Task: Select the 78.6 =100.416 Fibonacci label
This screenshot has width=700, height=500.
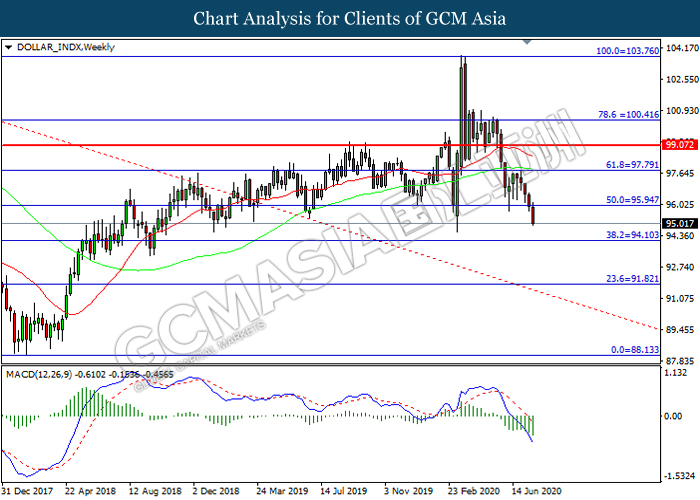Action: pos(628,115)
